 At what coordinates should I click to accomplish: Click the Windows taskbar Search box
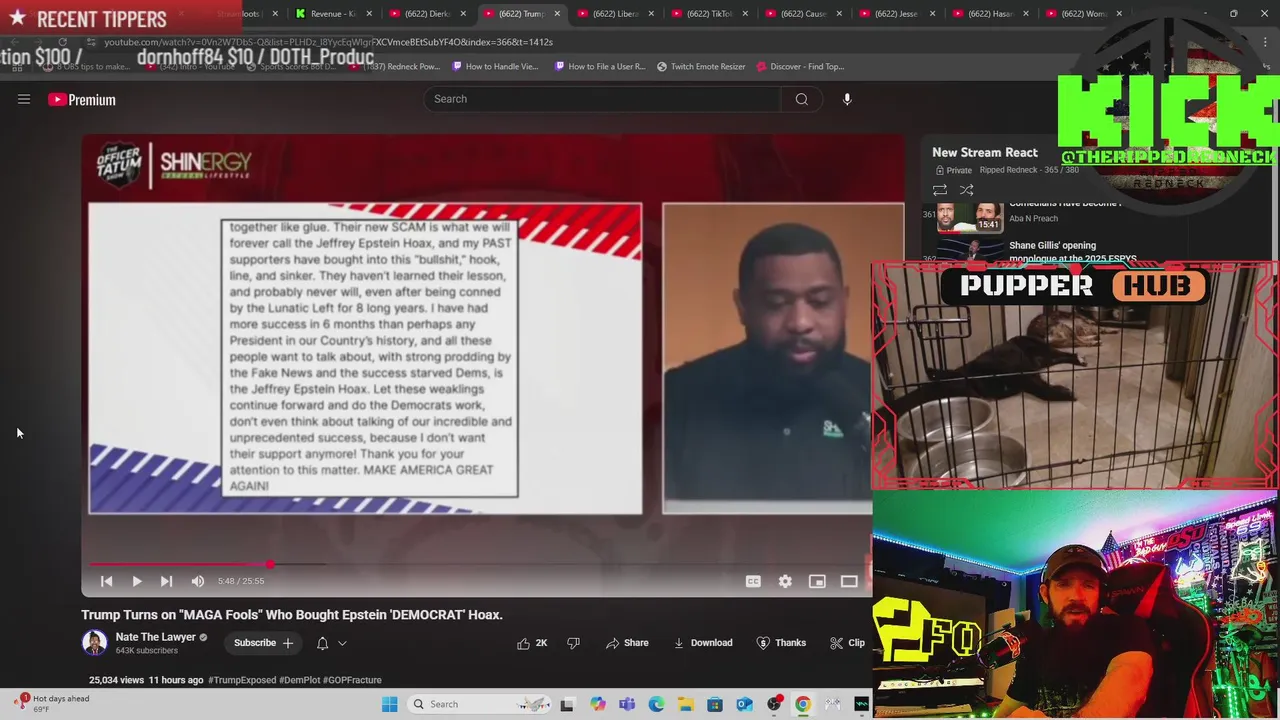point(478,704)
